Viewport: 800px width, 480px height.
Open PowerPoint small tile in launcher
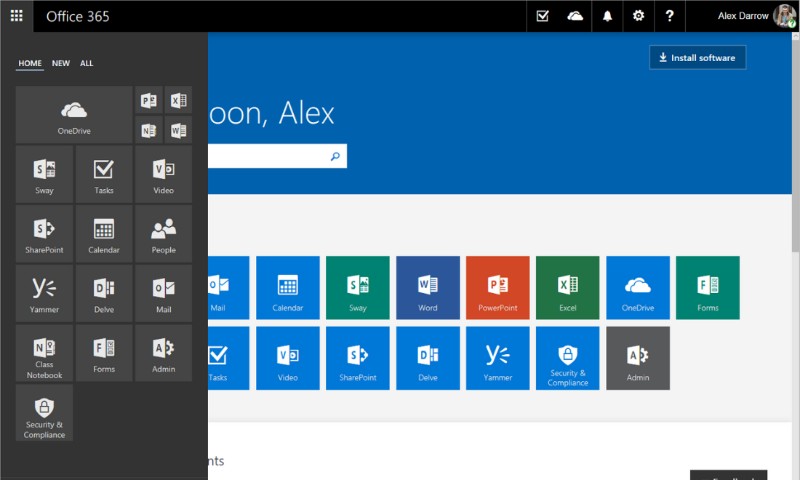tap(148, 100)
